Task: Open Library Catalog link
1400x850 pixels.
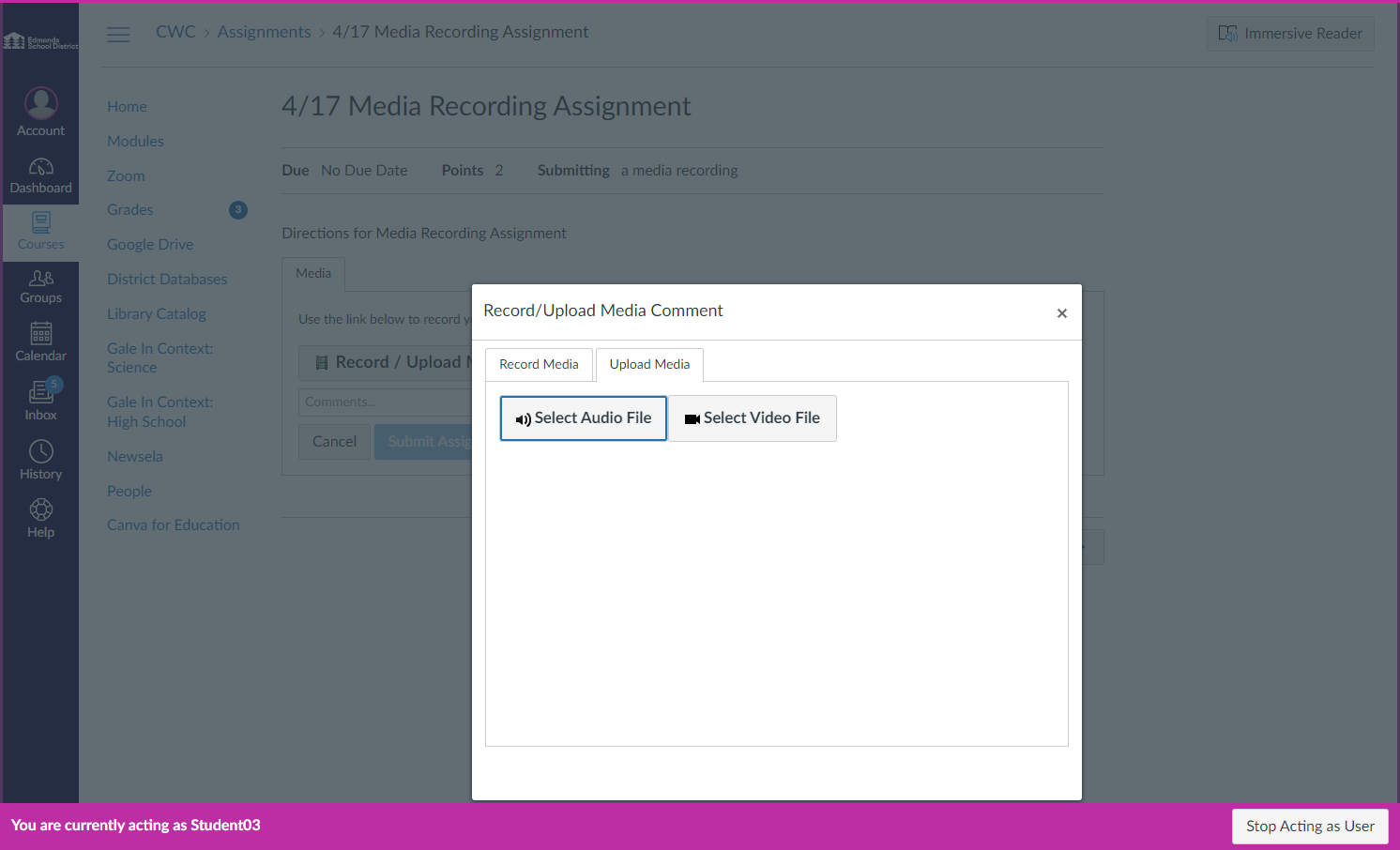Action: pyautogui.click(x=157, y=314)
